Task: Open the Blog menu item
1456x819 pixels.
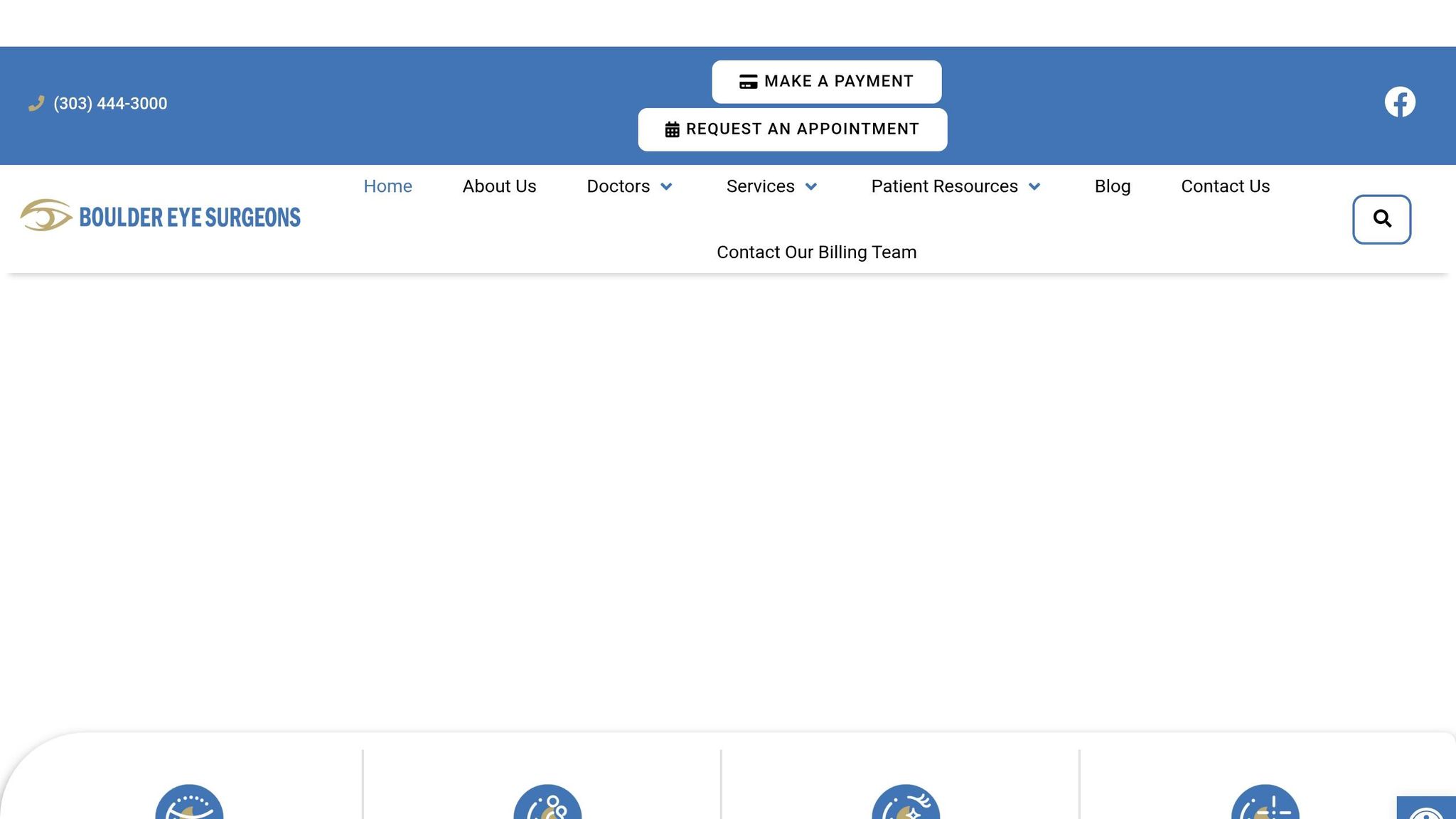Action: [1112, 186]
